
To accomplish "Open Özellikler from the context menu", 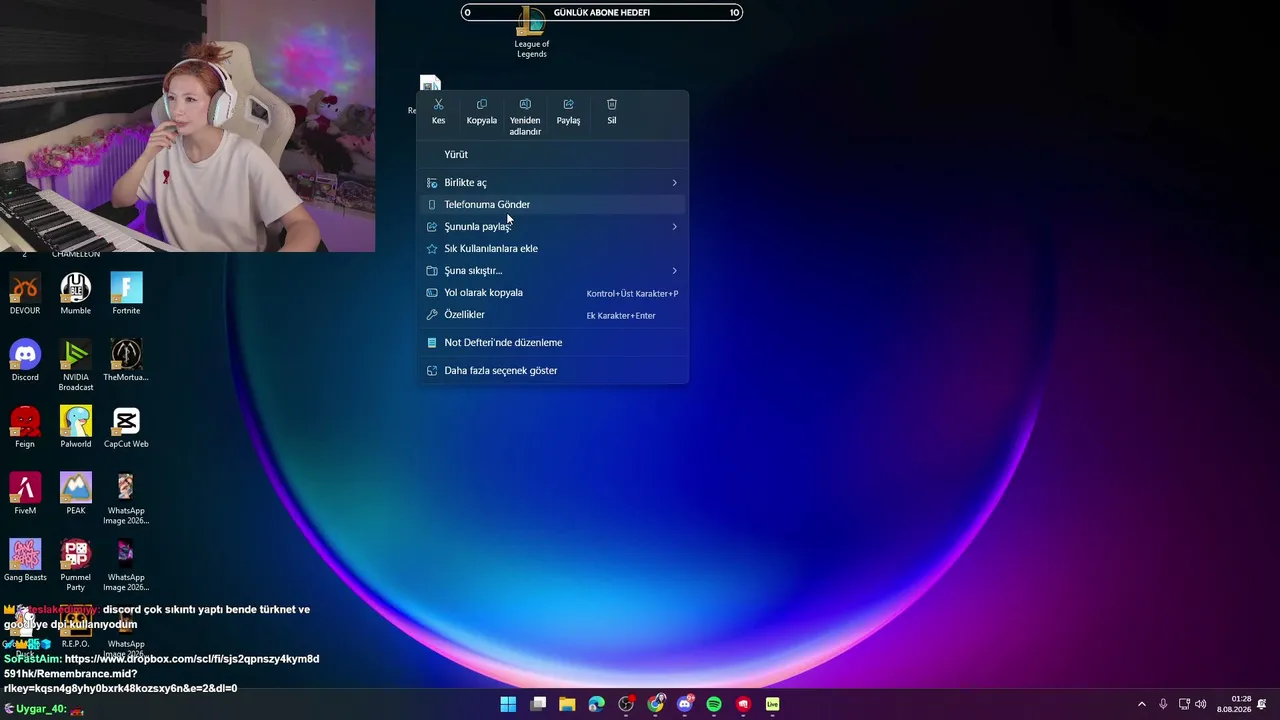I will (x=552, y=314).
